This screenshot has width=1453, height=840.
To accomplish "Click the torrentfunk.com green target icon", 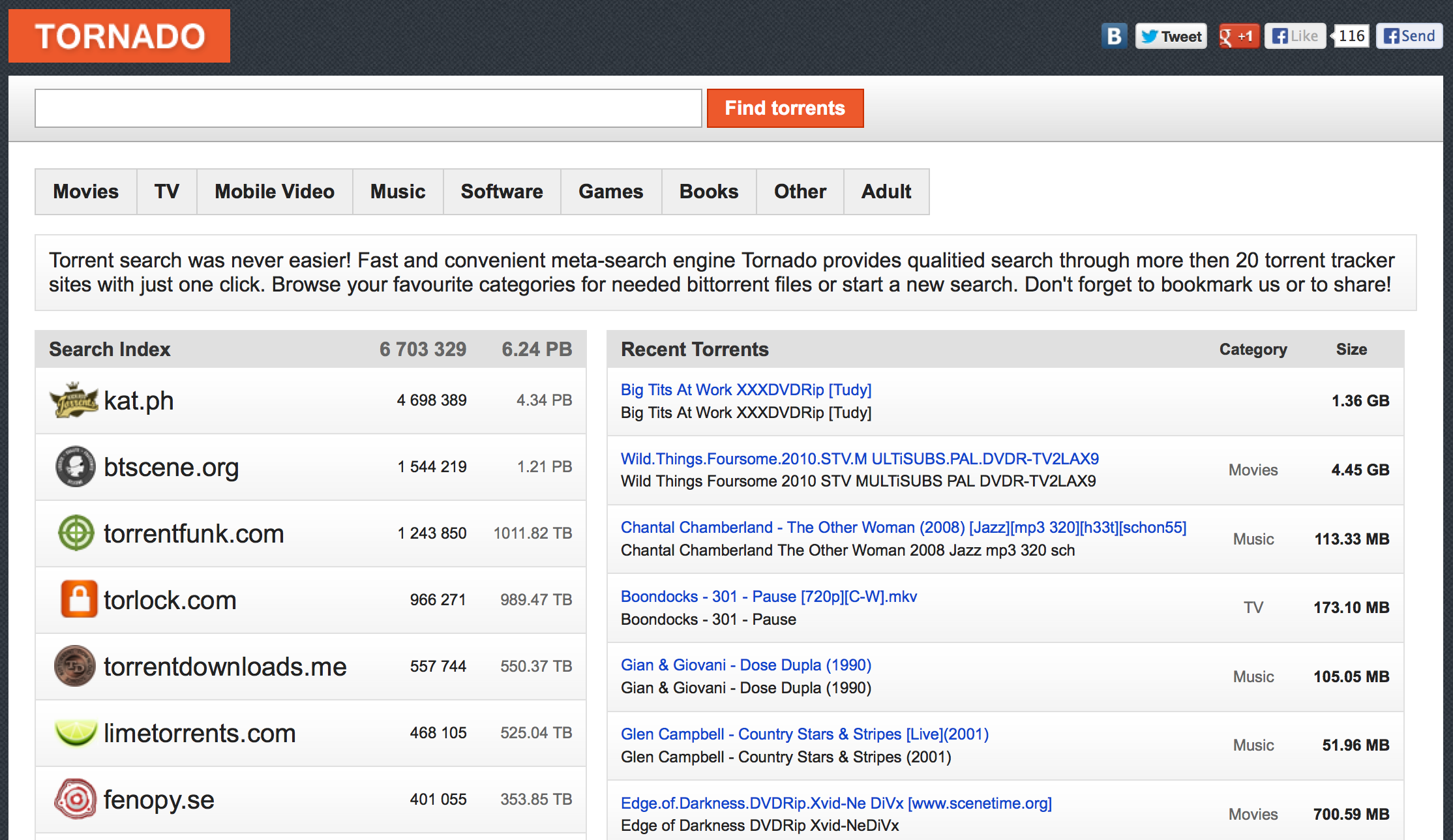I will [x=76, y=533].
